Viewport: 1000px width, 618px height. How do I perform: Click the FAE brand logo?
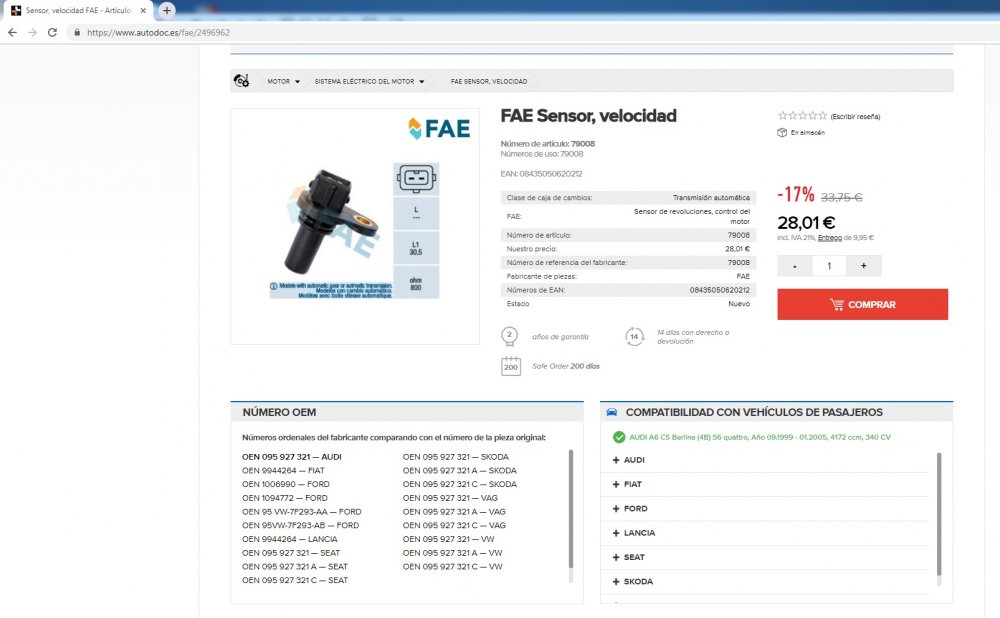point(439,128)
